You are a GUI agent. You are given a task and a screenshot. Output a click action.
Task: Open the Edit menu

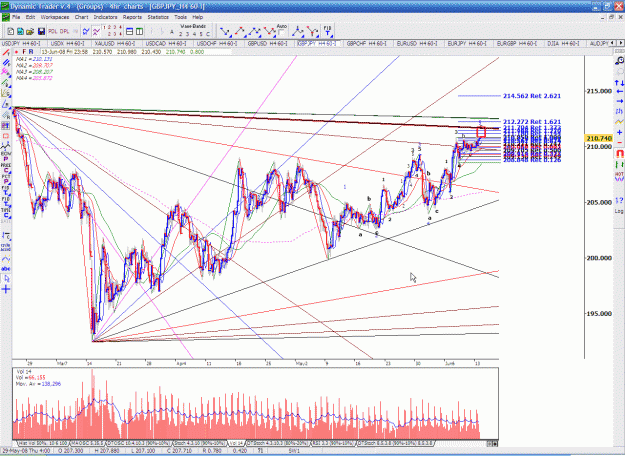coord(30,17)
